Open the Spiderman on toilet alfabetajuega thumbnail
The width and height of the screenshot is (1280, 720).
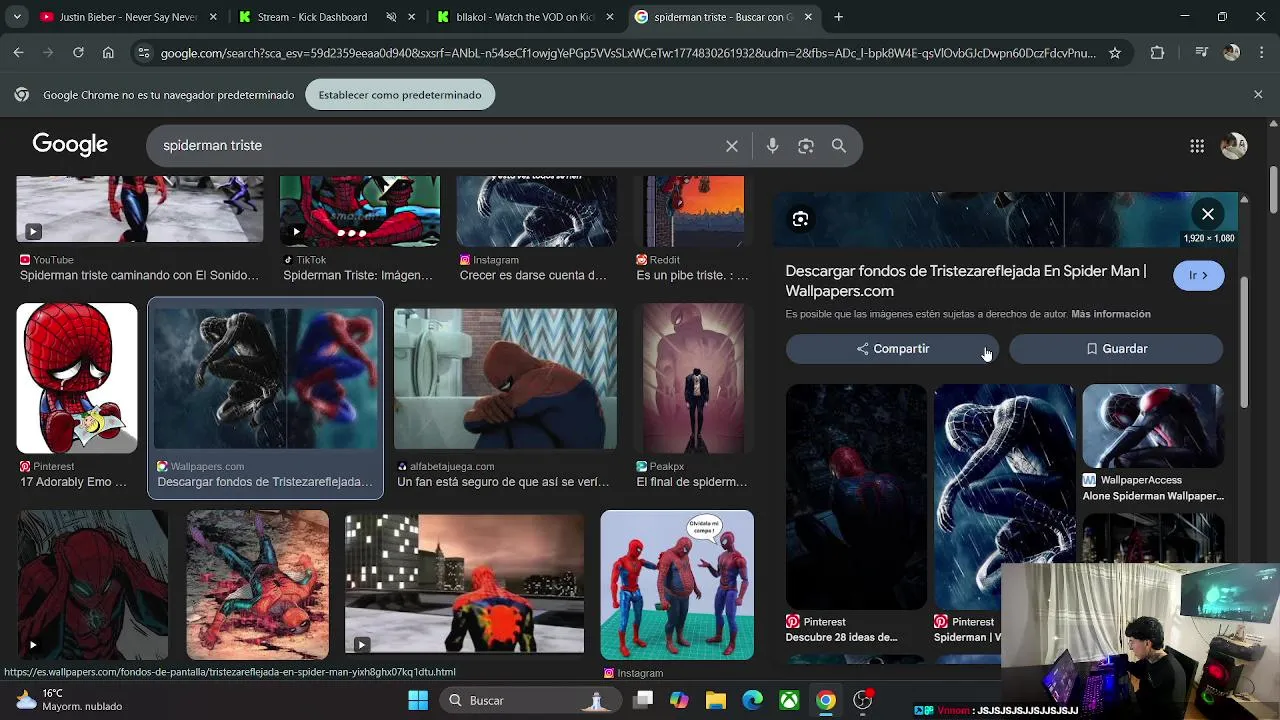[505, 378]
